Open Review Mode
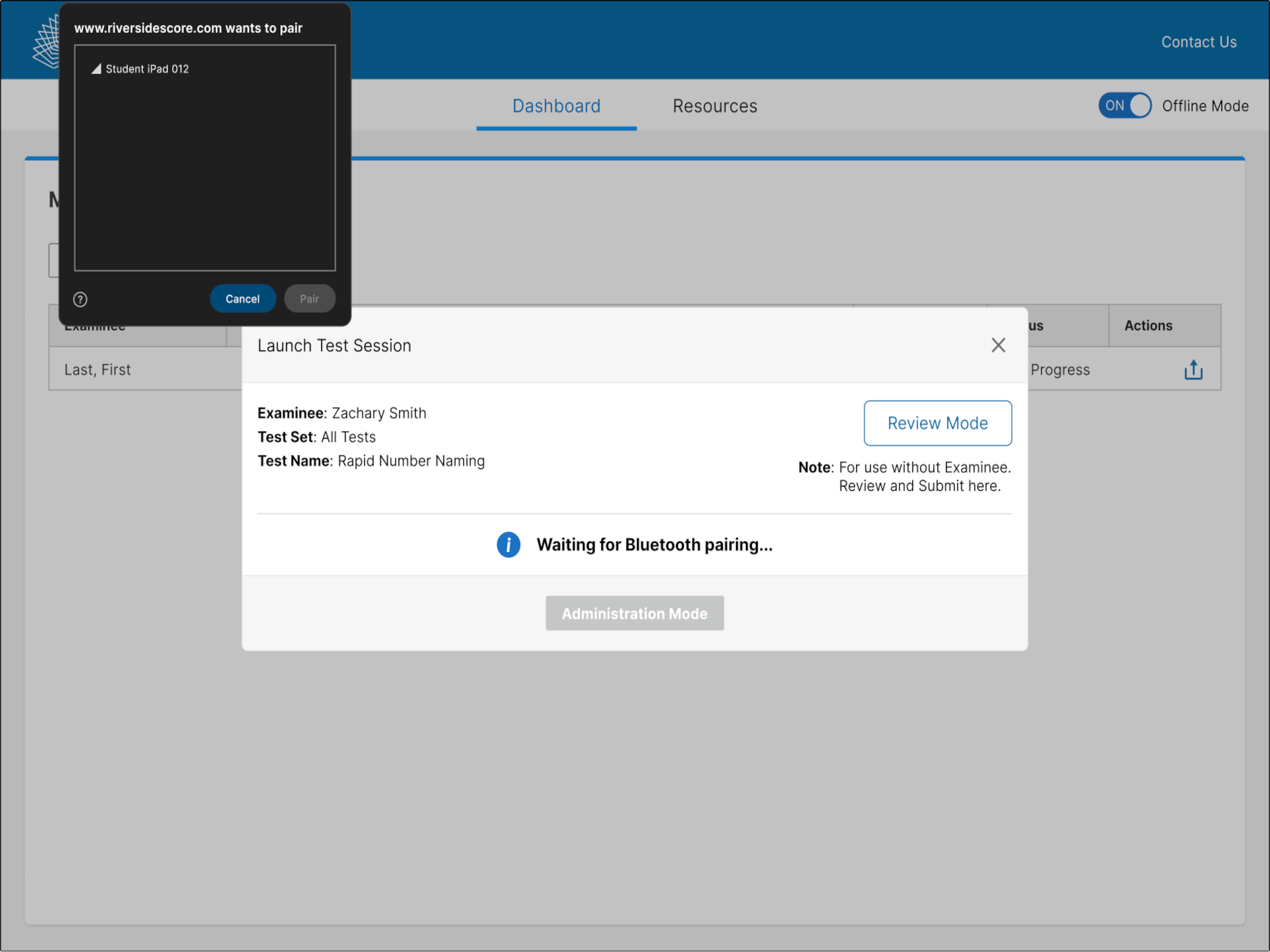Screen dimensions: 1270x952 click(x=938, y=423)
